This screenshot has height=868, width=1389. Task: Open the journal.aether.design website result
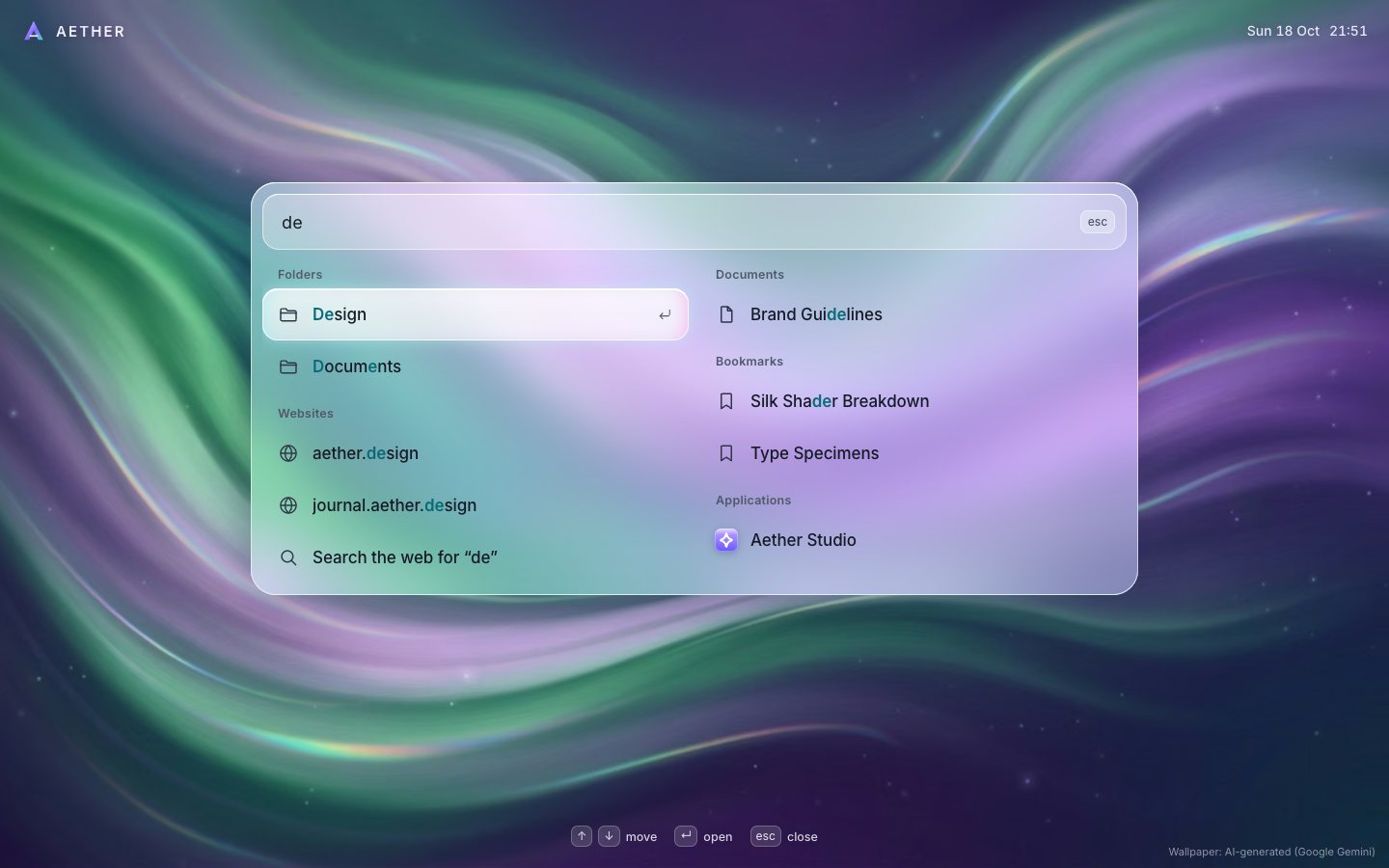[x=476, y=505]
